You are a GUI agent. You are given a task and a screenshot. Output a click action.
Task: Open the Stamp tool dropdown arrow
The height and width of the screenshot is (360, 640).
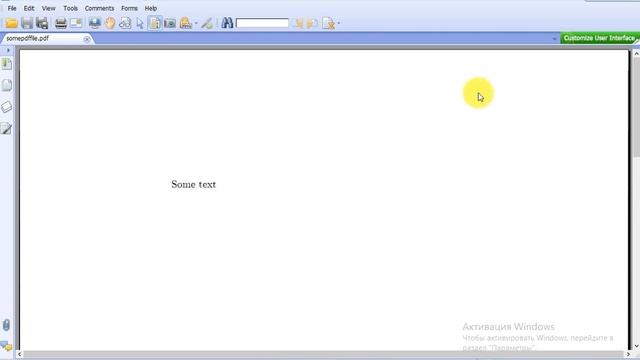[x=196, y=23]
